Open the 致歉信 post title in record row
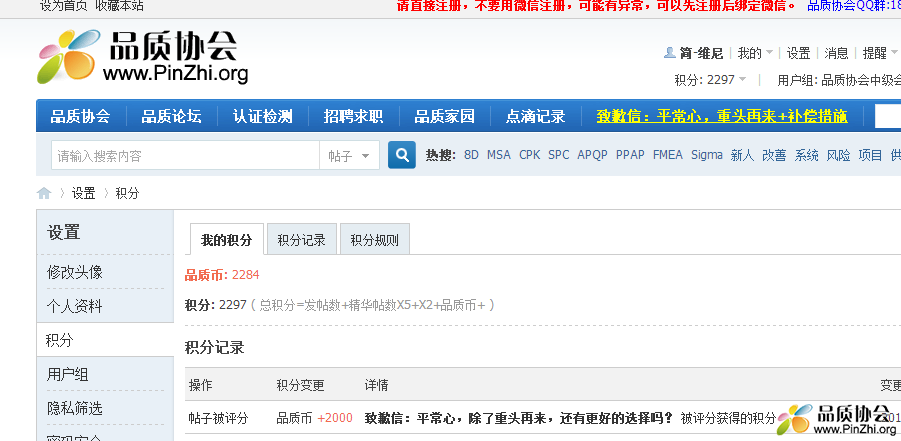 (x=519, y=418)
